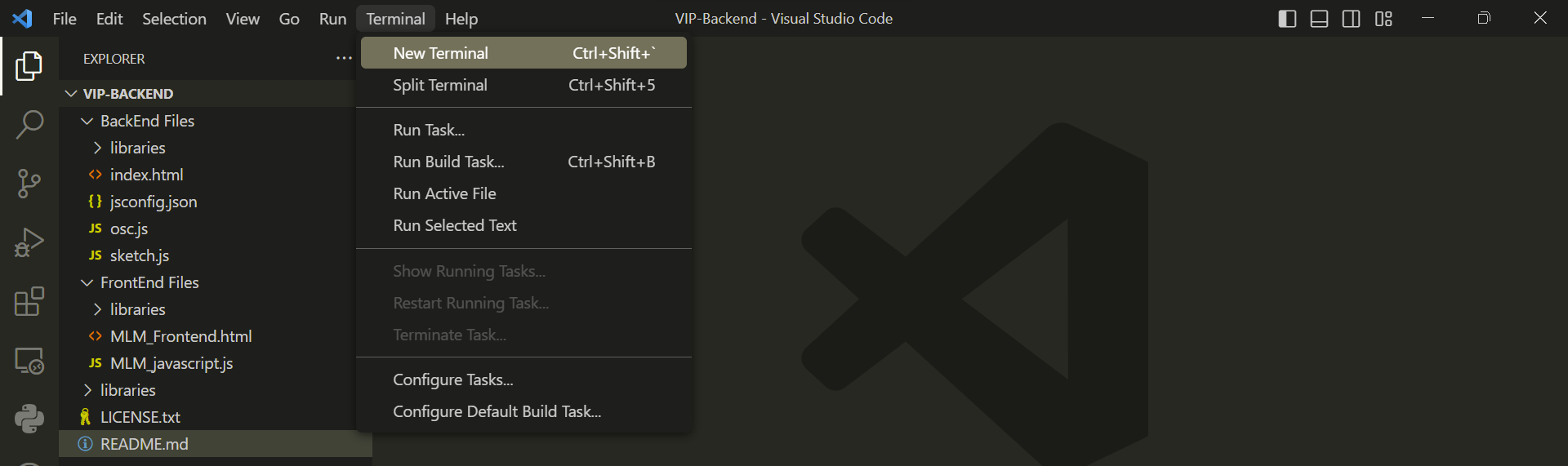Click the JSON braces icon beside jsconfig.json
The width and height of the screenshot is (1568, 466).
pos(96,202)
